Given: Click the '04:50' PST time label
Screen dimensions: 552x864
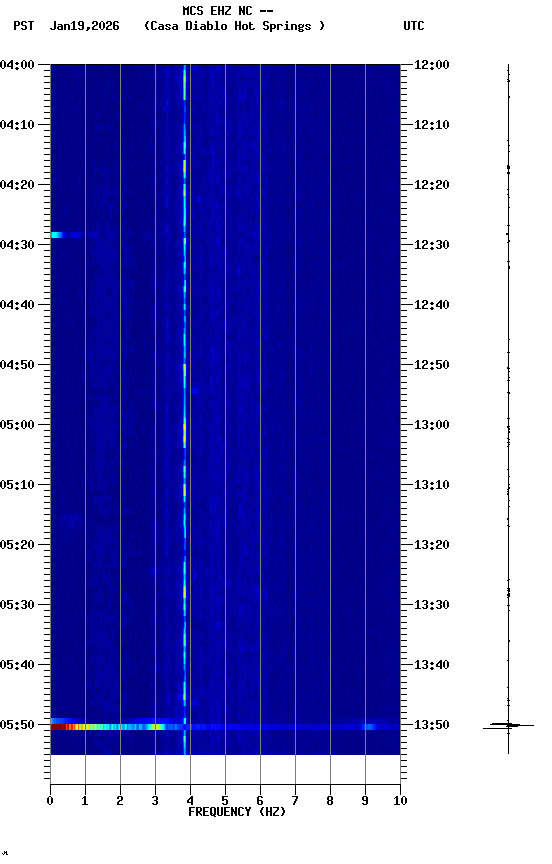Looking at the screenshot, I should [x=17, y=365].
